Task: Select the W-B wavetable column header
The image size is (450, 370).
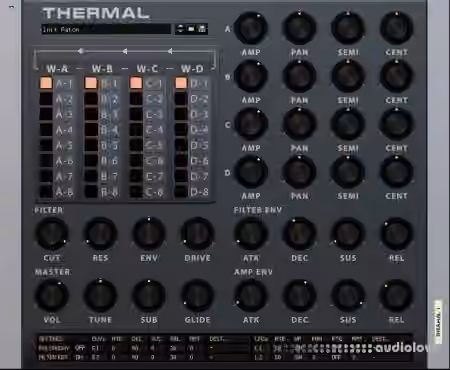Action: [102, 69]
